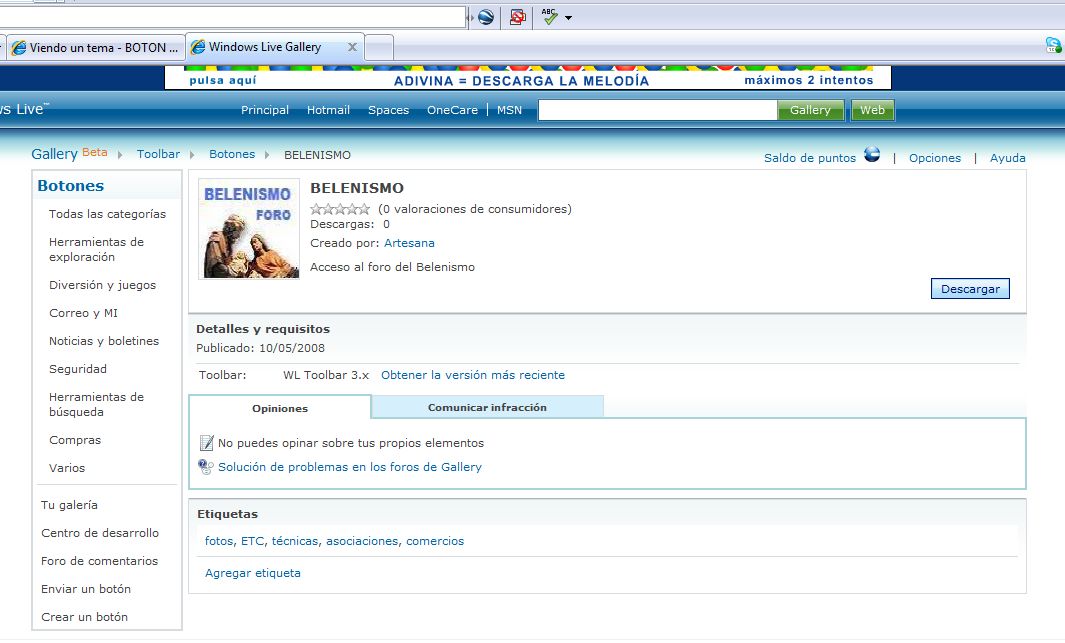Click the troubleshooting icon beside Solución de problemas
Image resolution: width=1065 pixels, height=643 pixels.
pyautogui.click(x=206, y=467)
